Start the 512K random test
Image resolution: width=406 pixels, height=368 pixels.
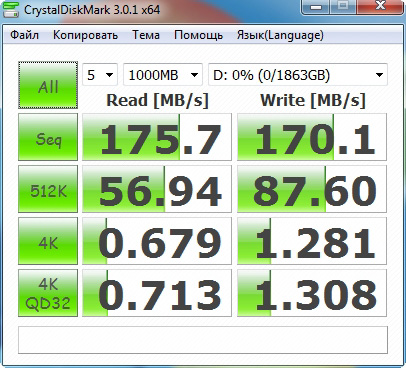tap(48, 189)
